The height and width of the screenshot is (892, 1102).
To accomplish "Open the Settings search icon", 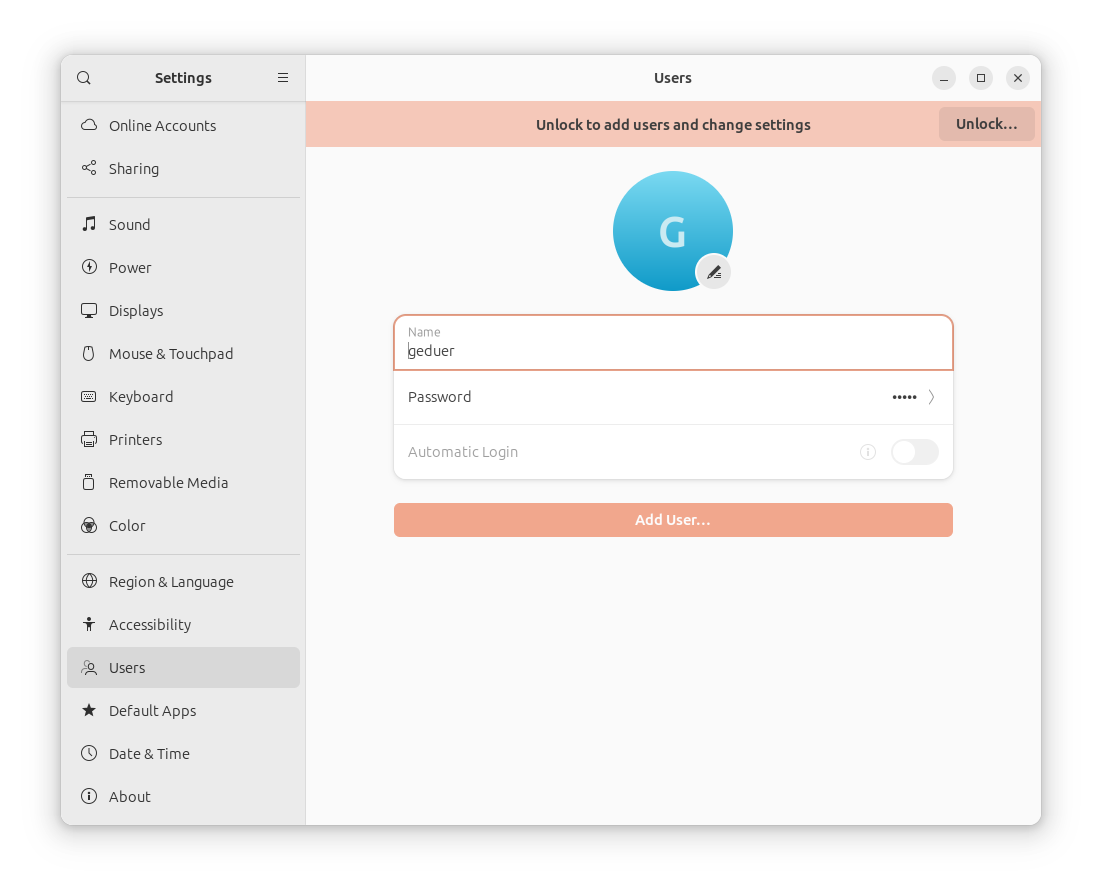I will pyautogui.click(x=84, y=78).
